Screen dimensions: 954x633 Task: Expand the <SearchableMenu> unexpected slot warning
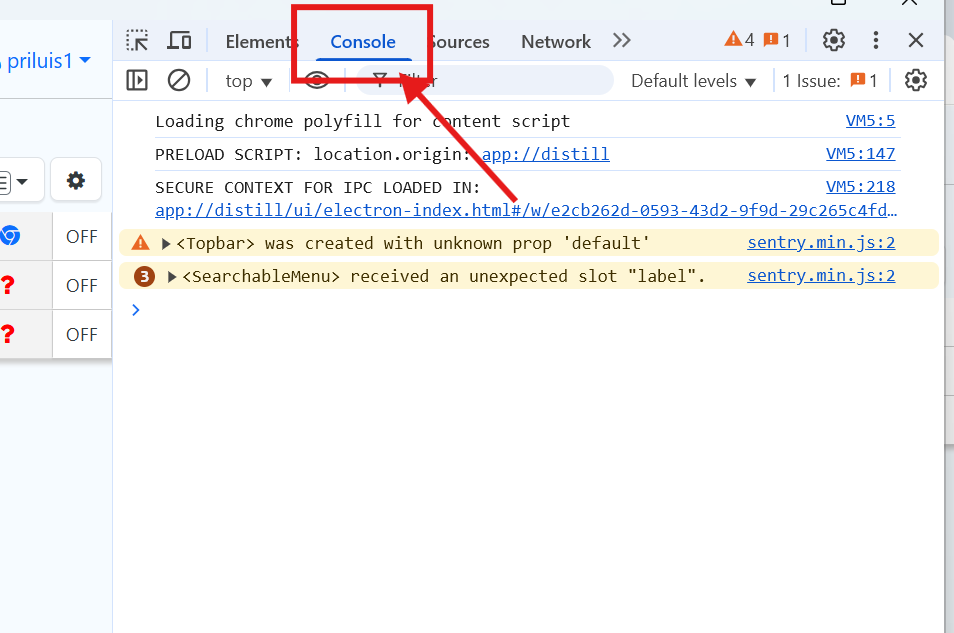(173, 276)
